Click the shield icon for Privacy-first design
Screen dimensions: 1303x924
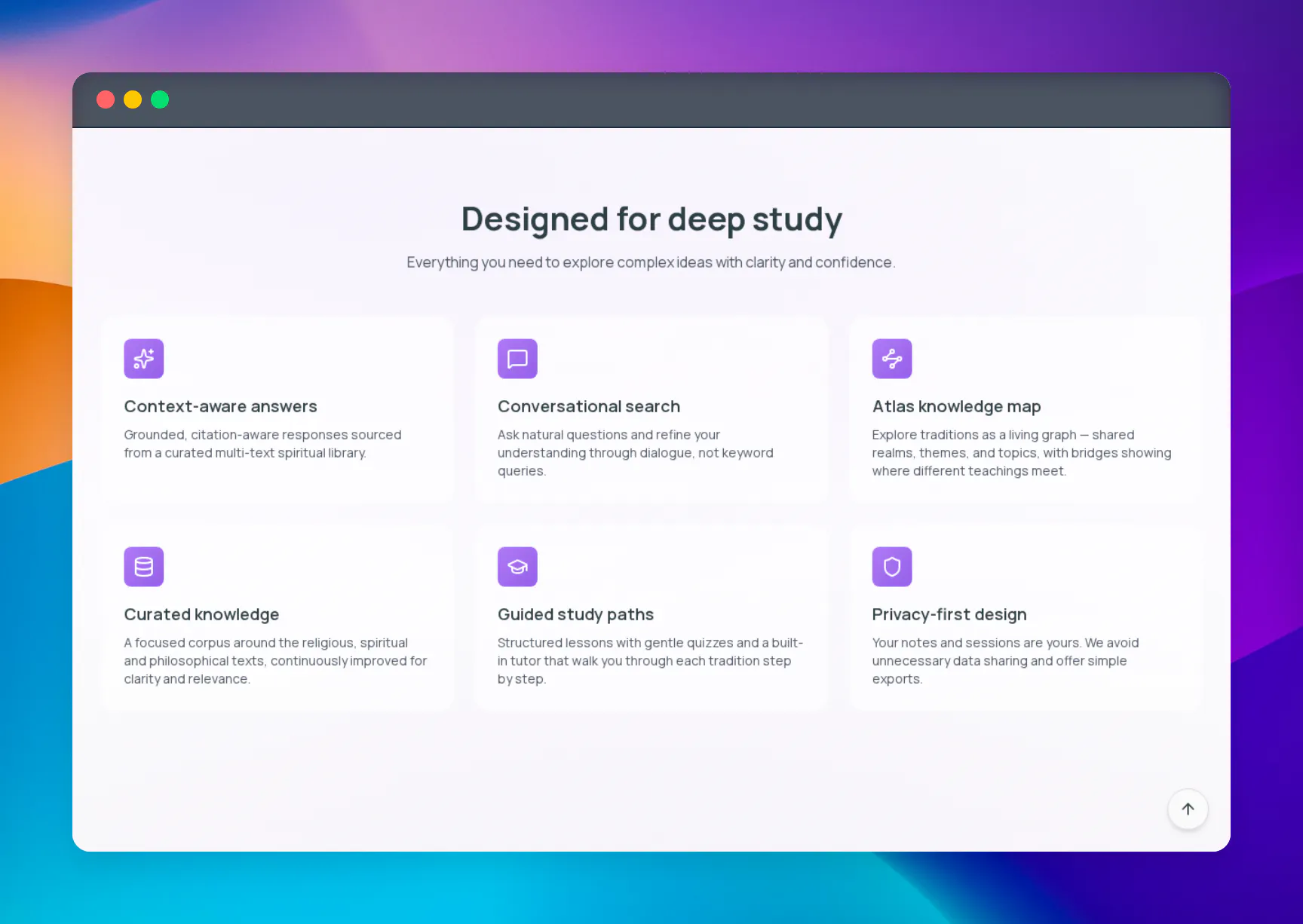(x=892, y=567)
